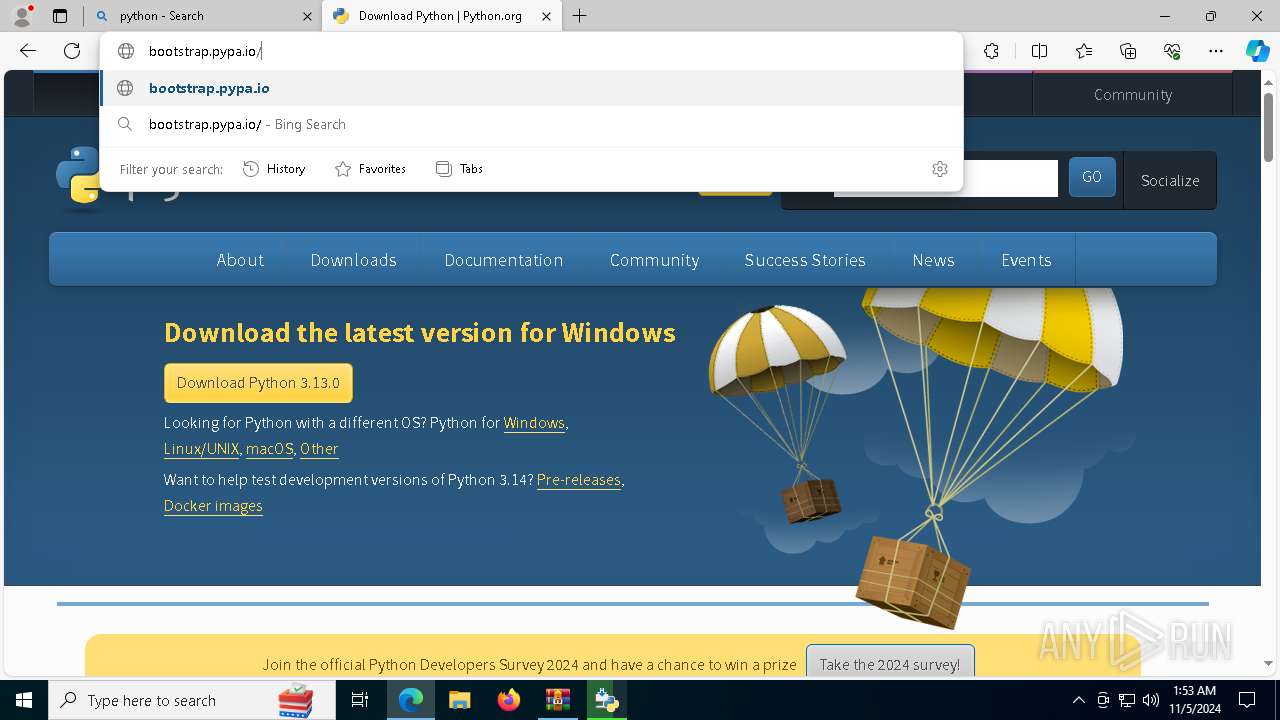The width and height of the screenshot is (1280, 720).
Task: Open the News menu
Action: [933, 260]
